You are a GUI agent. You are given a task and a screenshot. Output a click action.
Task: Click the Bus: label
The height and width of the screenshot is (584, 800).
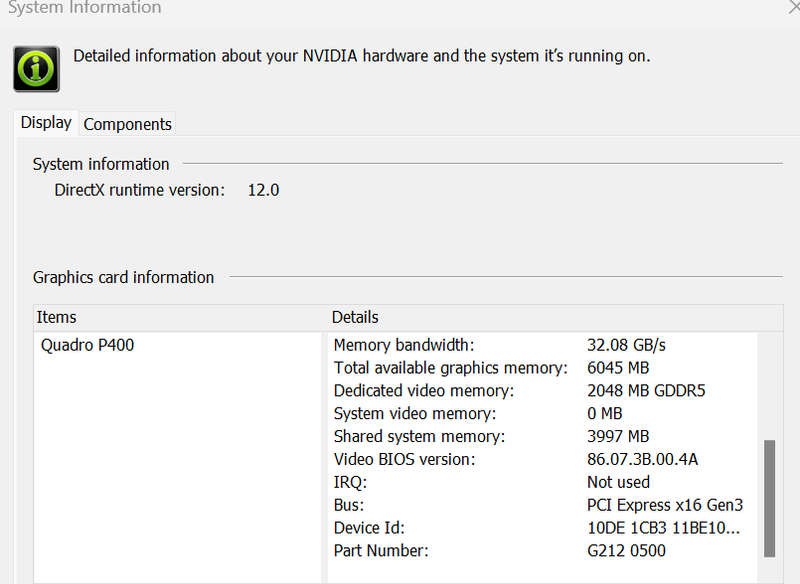pos(349,505)
